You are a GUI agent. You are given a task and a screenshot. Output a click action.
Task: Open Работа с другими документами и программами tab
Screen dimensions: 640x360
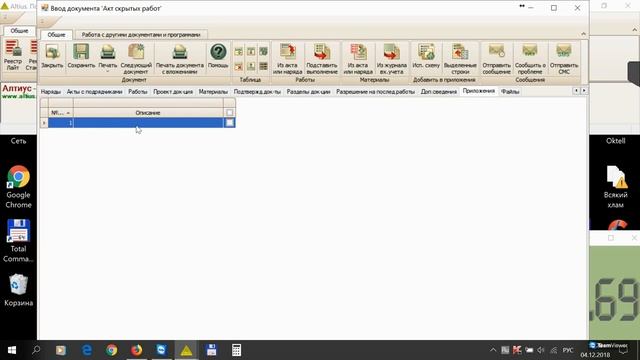pos(141,35)
